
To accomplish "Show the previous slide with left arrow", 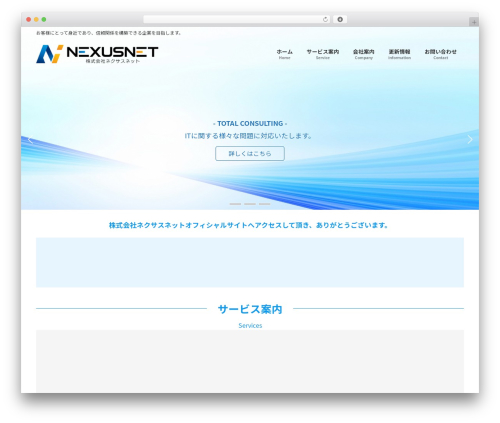I will (x=30, y=140).
